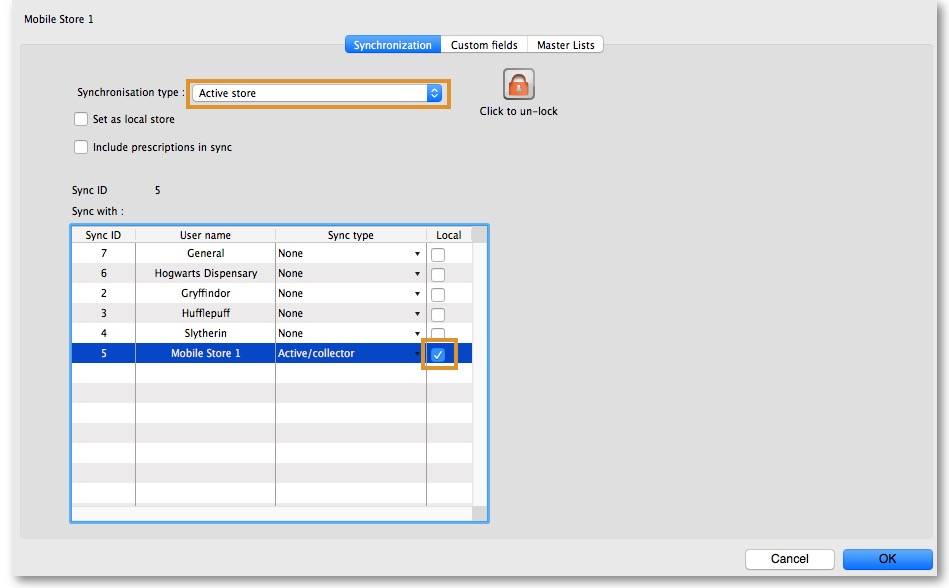Switch to the Custom fields tab
Screen dimensions: 949x588
484,45
